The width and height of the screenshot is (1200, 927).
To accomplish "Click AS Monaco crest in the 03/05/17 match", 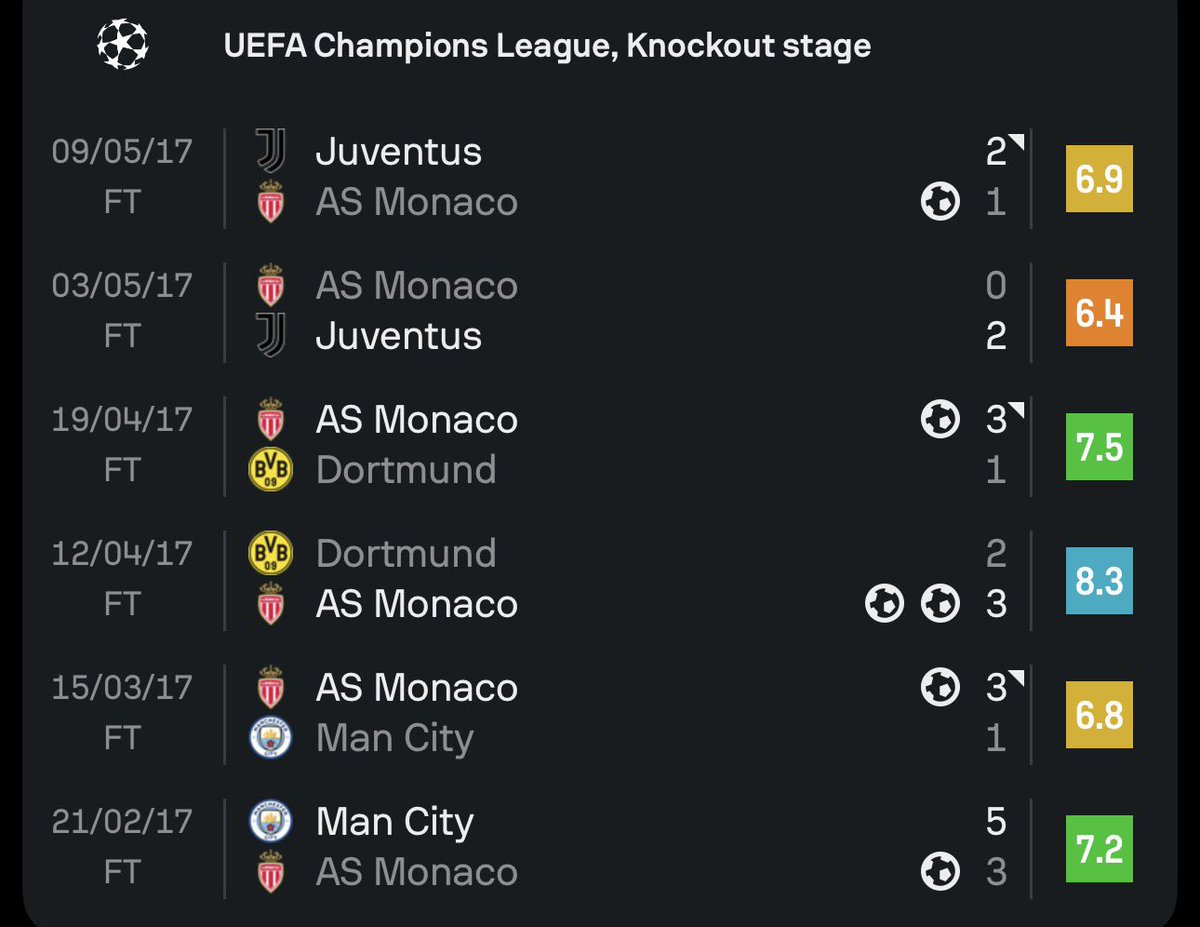I will coord(270,285).
